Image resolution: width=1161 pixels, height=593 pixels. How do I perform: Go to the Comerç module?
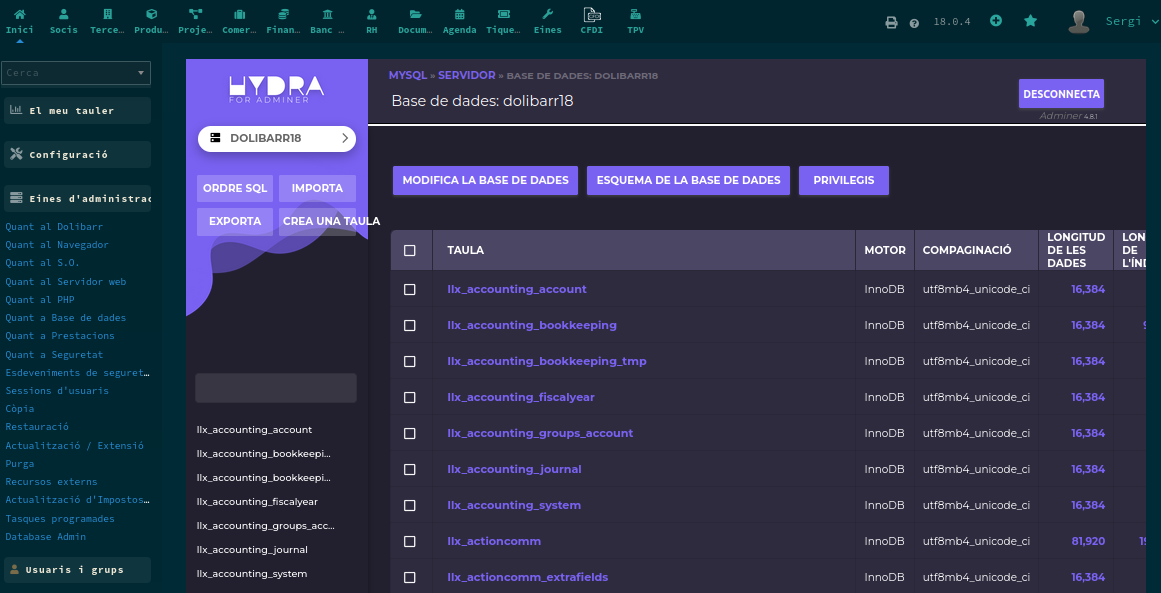[x=239, y=21]
